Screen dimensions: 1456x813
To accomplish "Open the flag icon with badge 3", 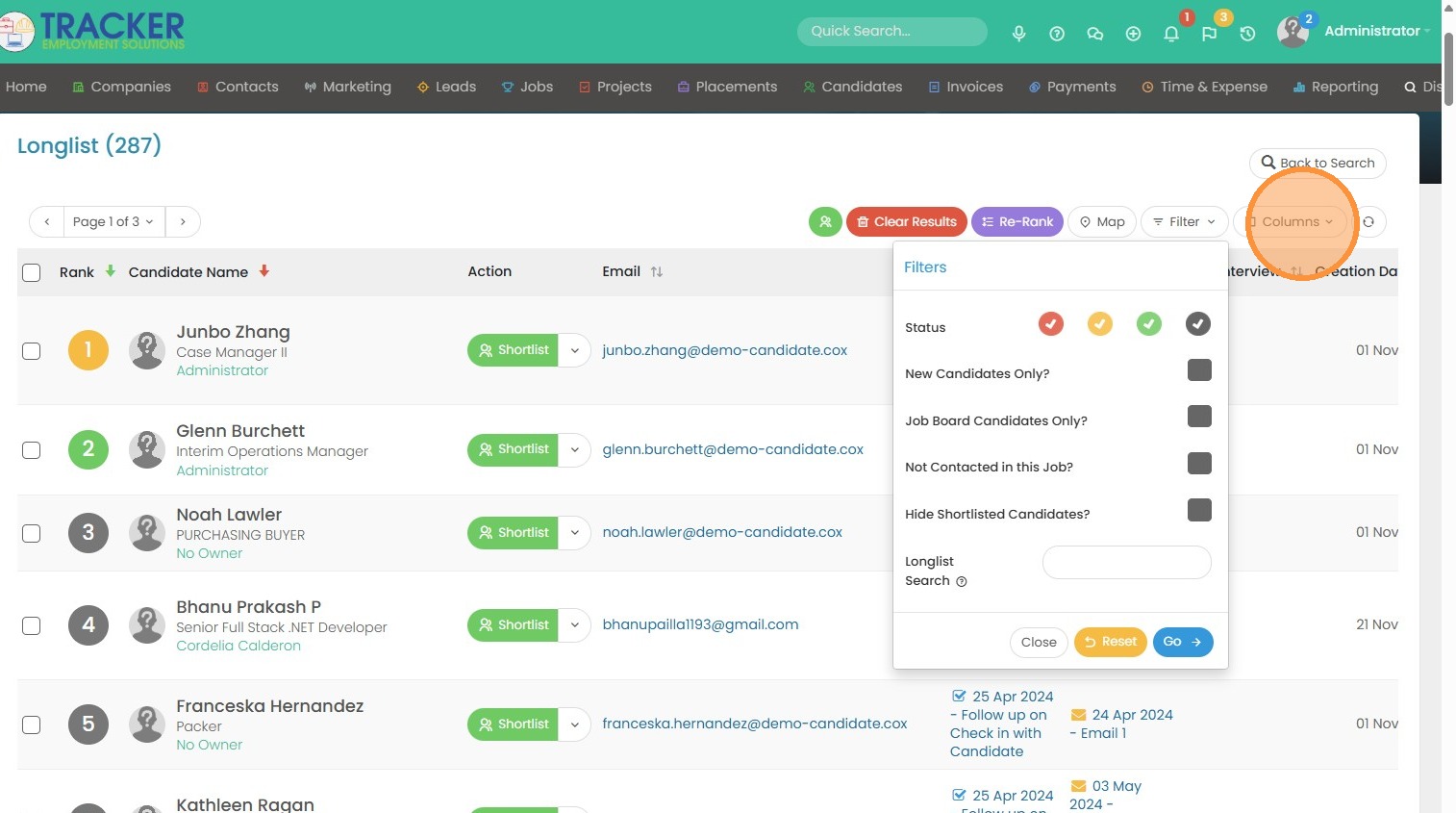I will coord(1209,34).
